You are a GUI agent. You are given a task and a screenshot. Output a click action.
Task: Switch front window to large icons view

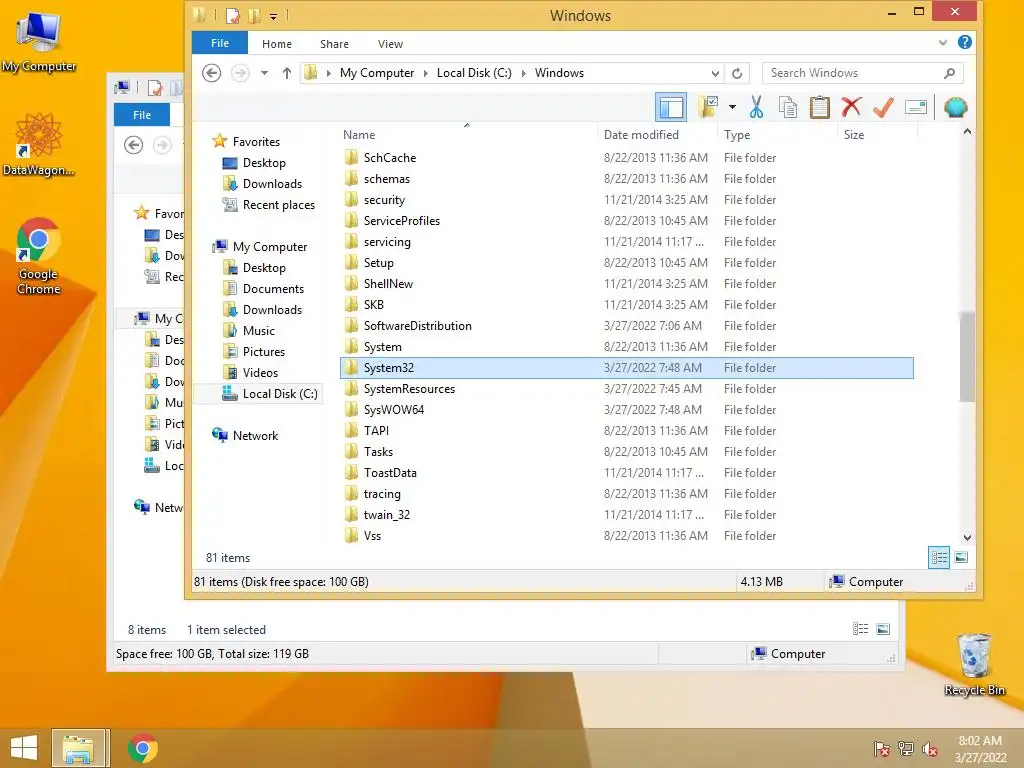(x=961, y=557)
